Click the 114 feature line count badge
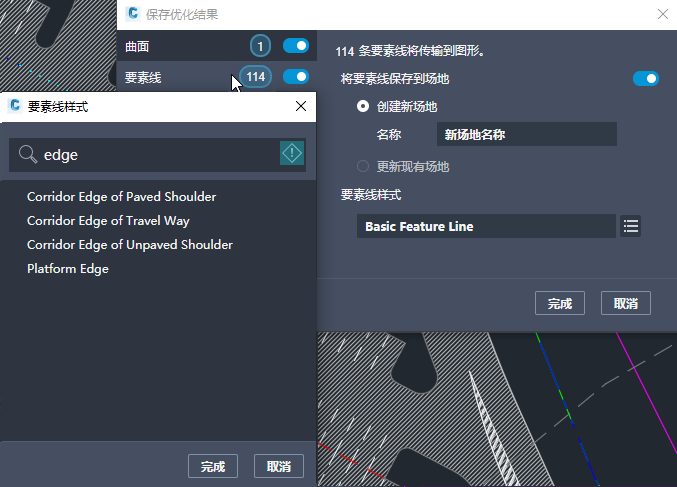The height and width of the screenshot is (487, 677). (x=256, y=77)
